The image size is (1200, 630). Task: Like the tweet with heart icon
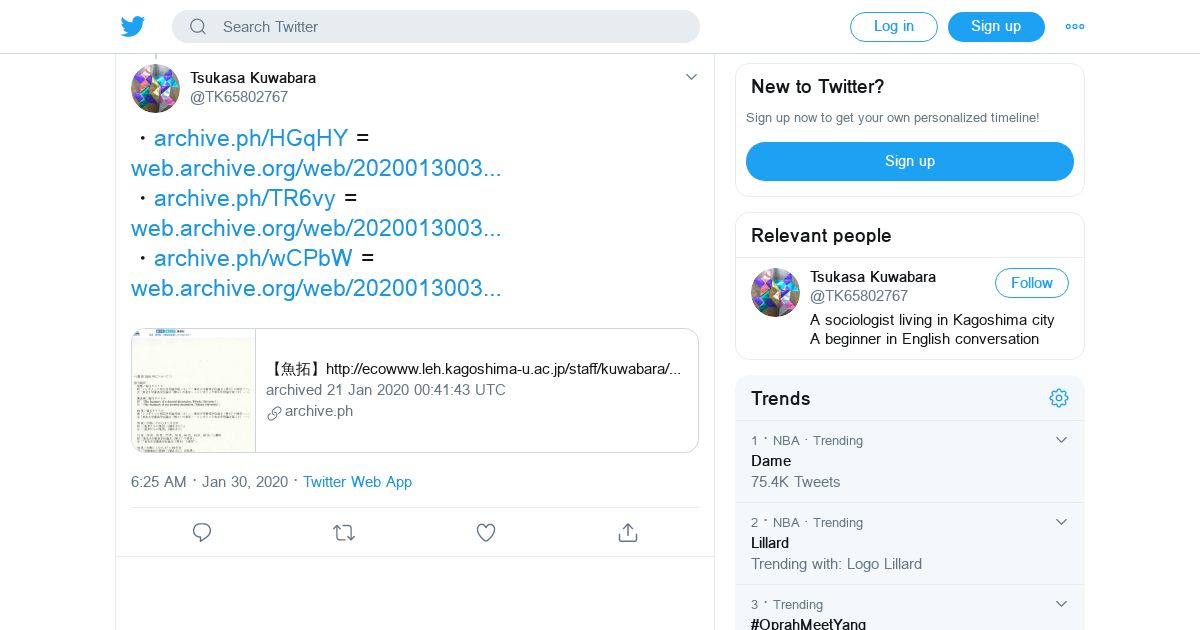point(486,533)
